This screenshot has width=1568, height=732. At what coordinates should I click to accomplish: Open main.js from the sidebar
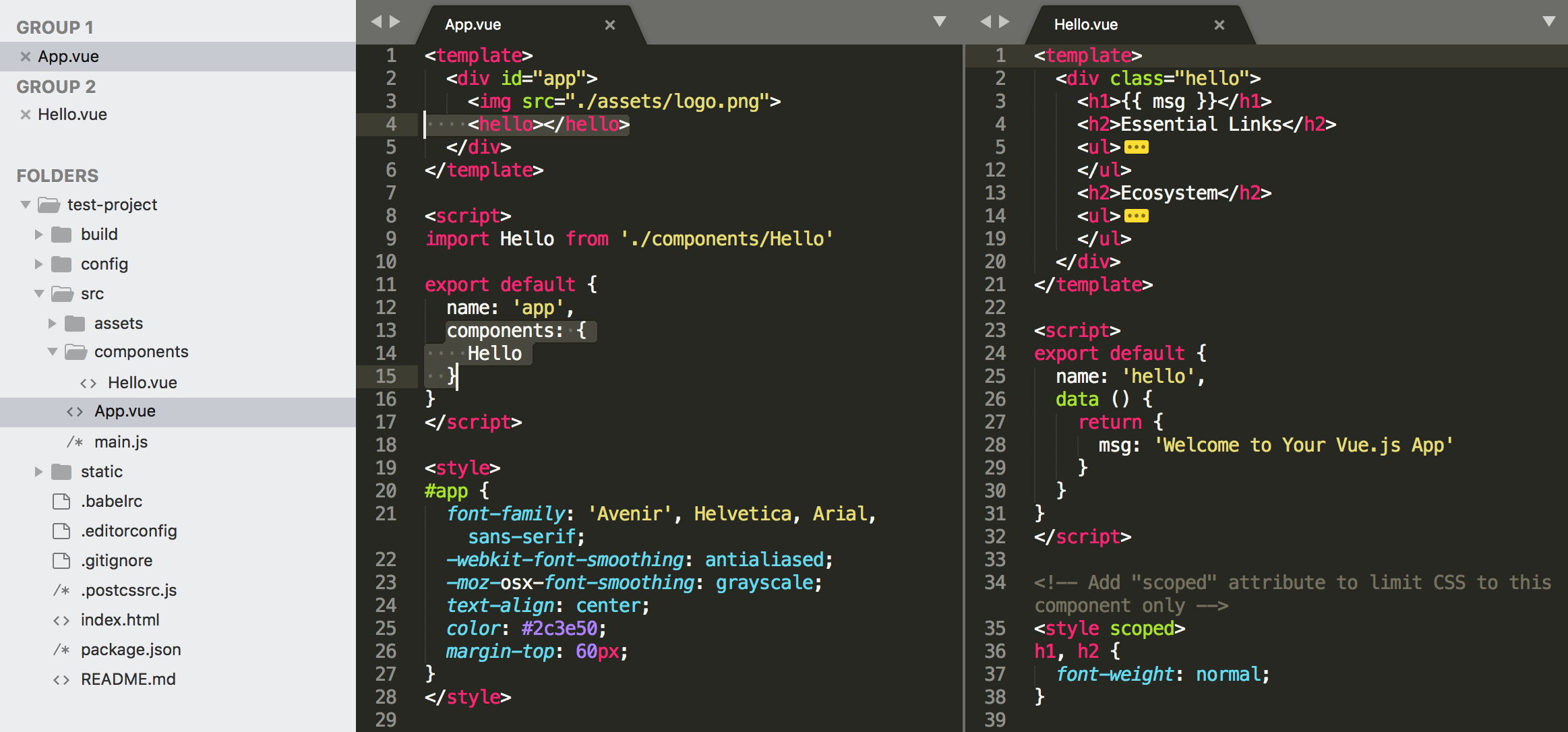pos(121,442)
